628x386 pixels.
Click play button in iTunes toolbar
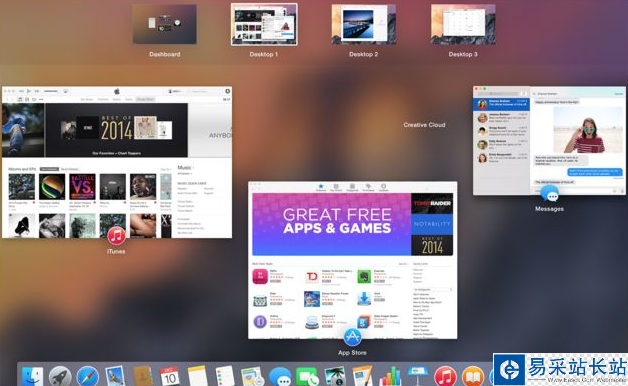(x=29, y=91)
